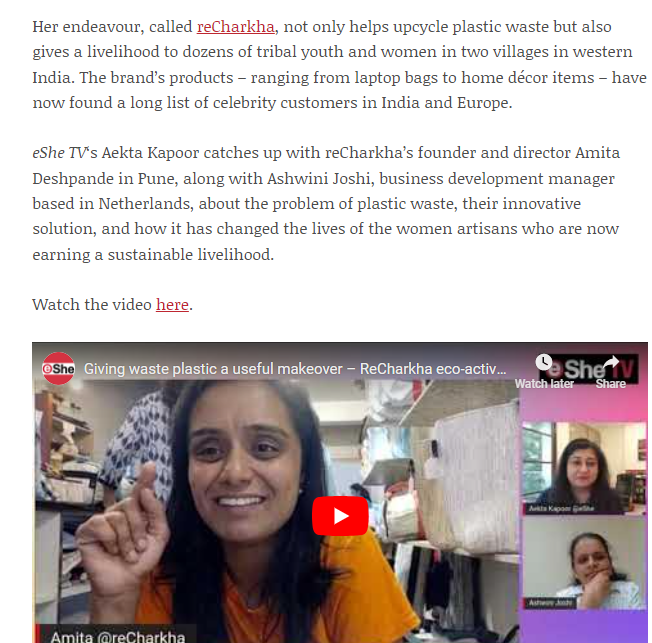The image size is (652, 643).
Task: Click the 'Watch the video' sentence text
Action: [x=92, y=304]
